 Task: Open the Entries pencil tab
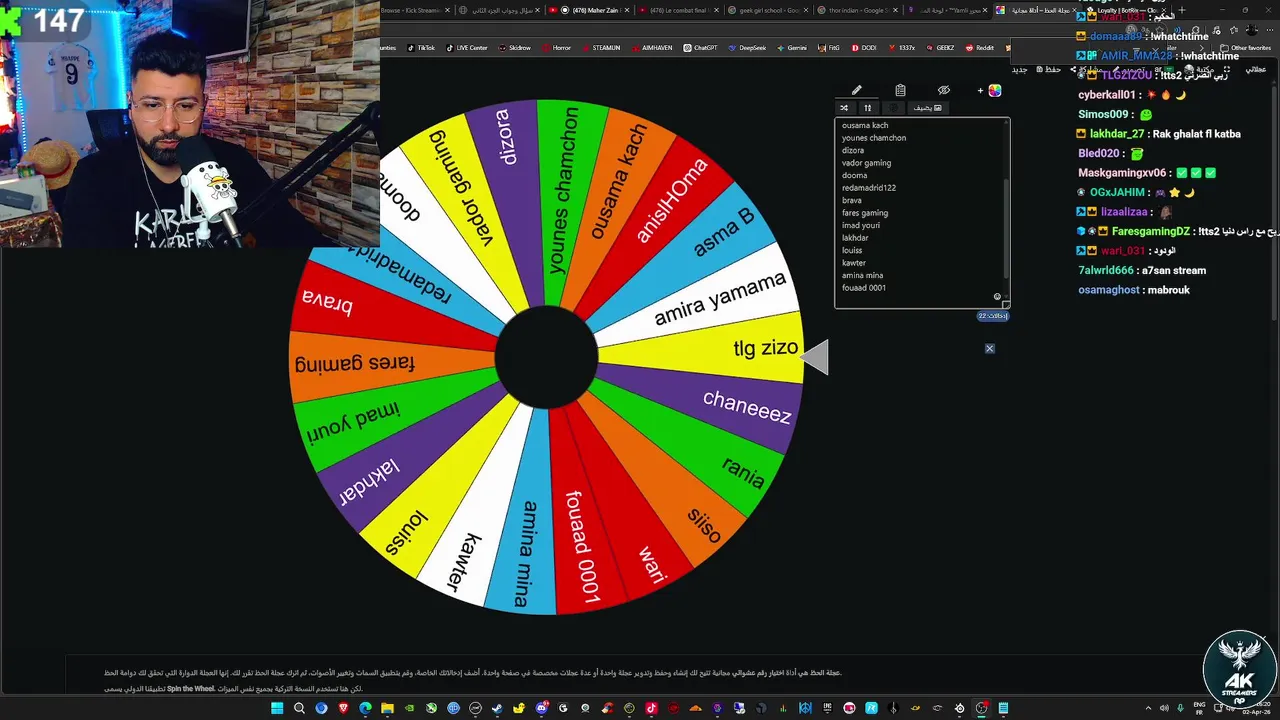click(856, 90)
